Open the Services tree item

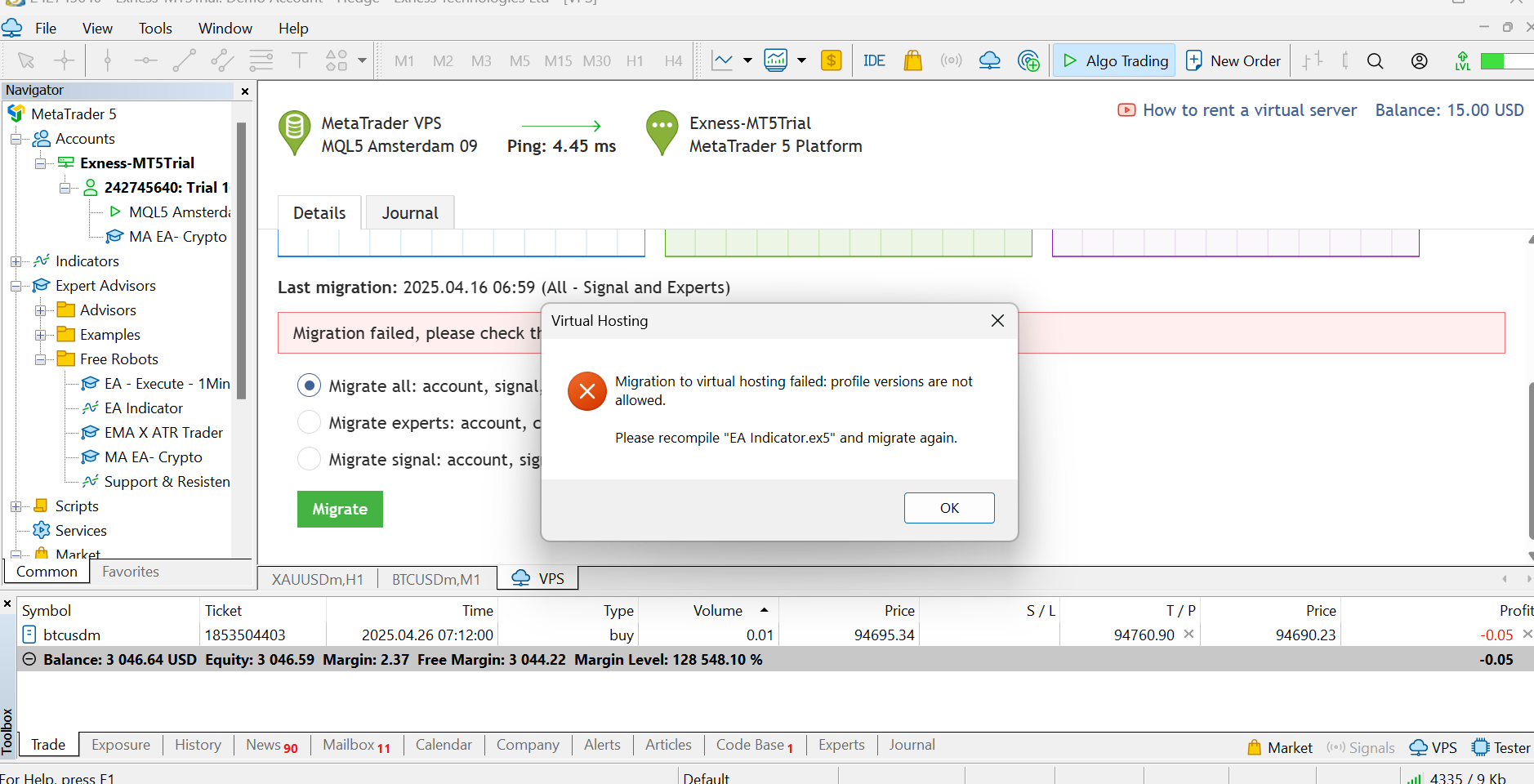click(81, 531)
